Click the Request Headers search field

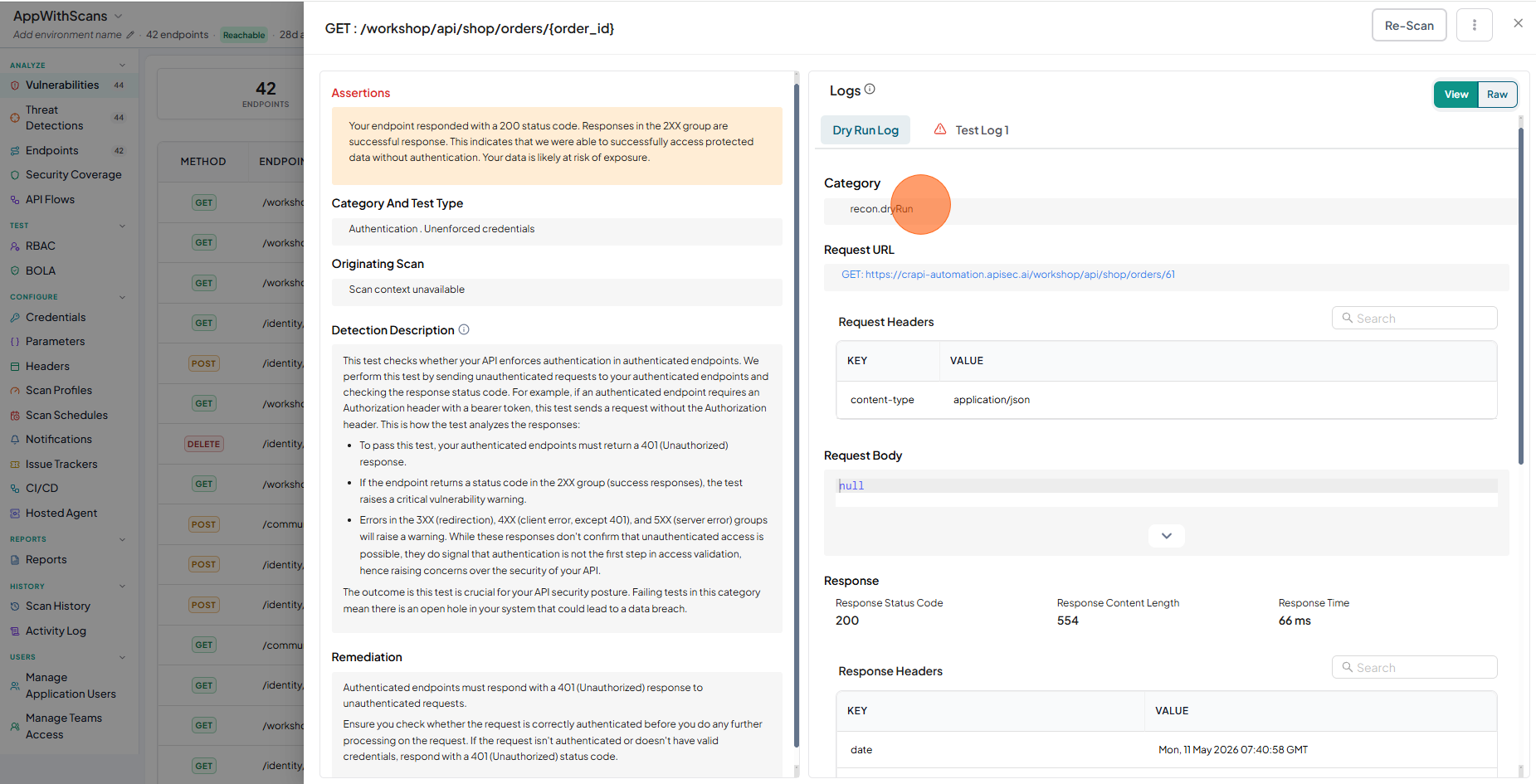tap(1415, 319)
